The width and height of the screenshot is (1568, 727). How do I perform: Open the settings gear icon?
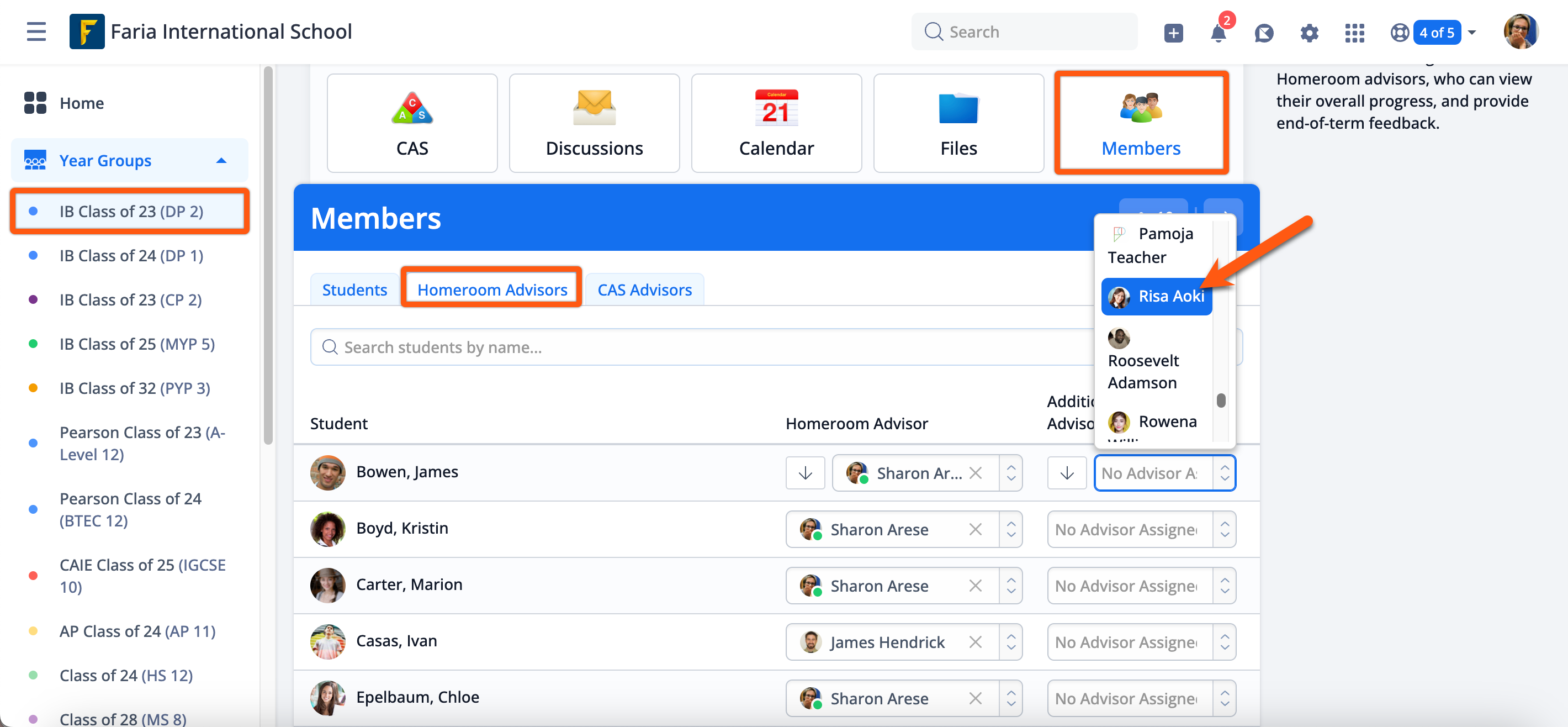pos(1309,33)
